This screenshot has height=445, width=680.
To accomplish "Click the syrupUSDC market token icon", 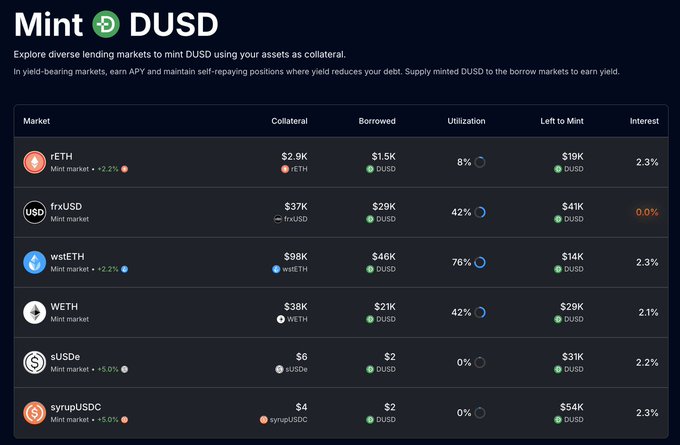I will pos(35,413).
